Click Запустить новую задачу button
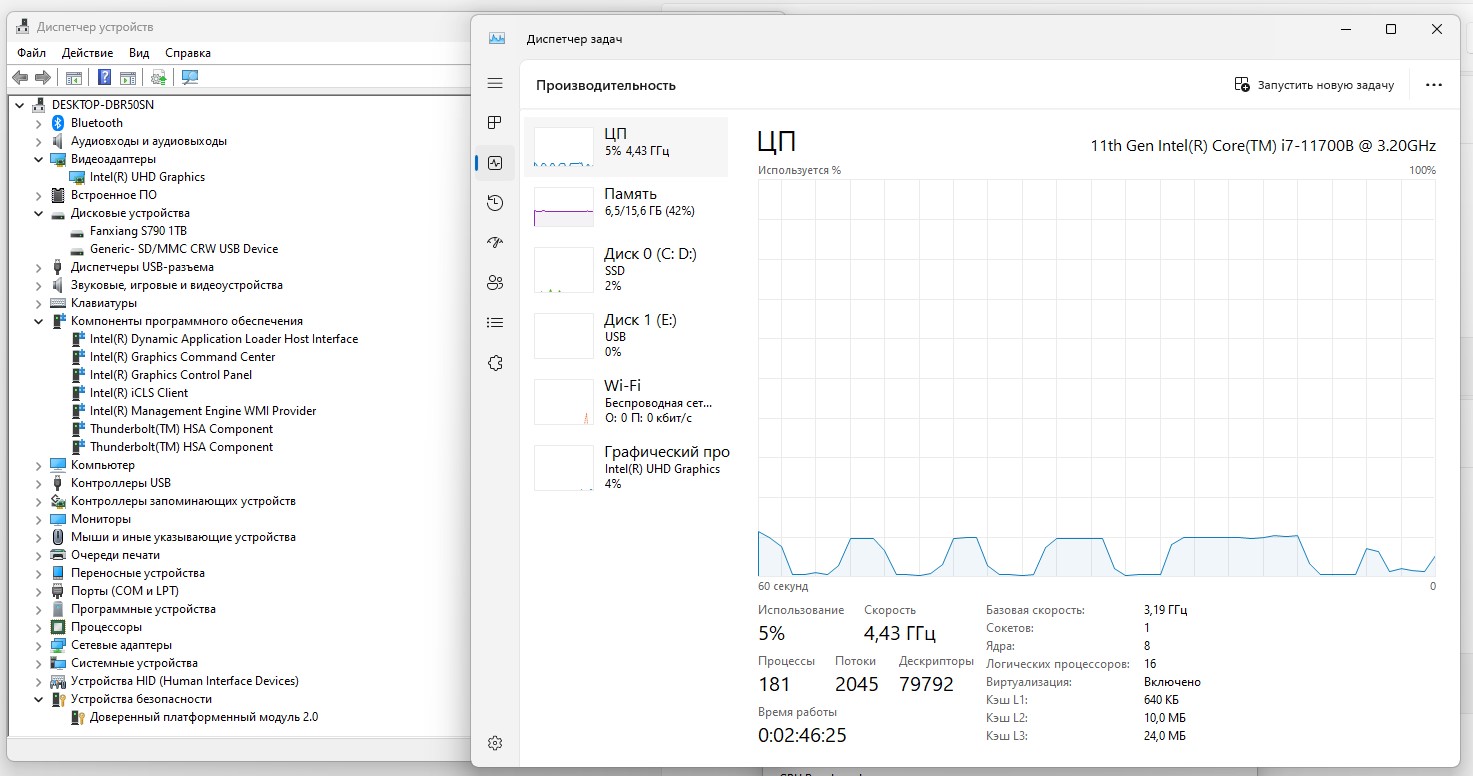1473x776 pixels. [x=1314, y=85]
